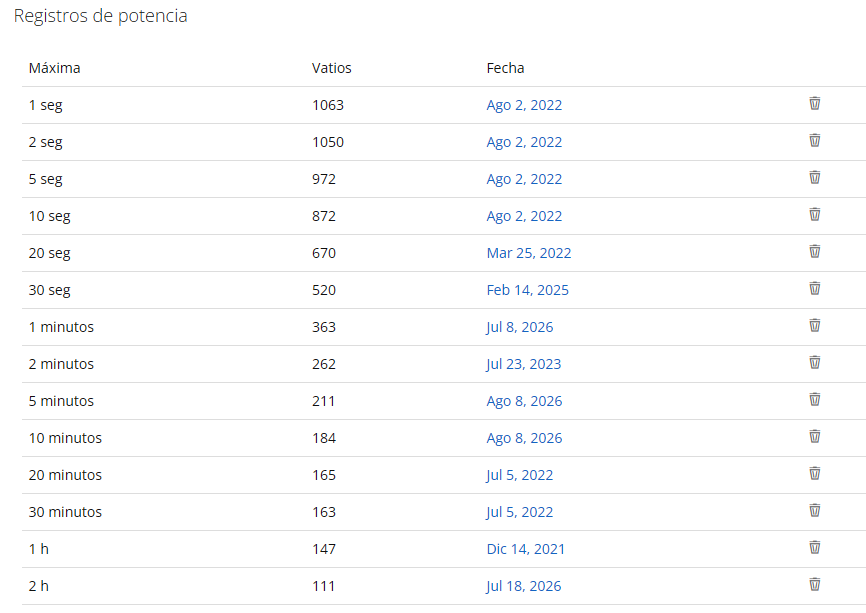Delete the 5 minutos record
The height and width of the screenshot is (613, 866).
click(815, 399)
